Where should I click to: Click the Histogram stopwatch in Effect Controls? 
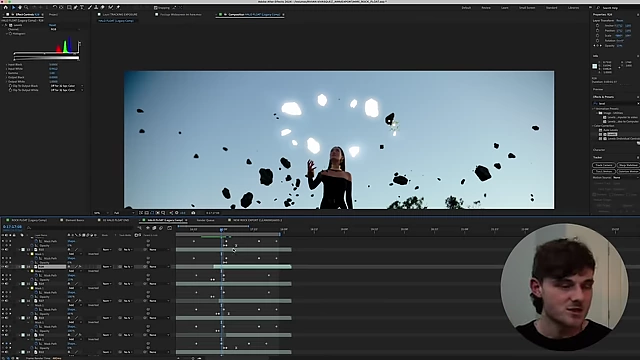point(10,34)
